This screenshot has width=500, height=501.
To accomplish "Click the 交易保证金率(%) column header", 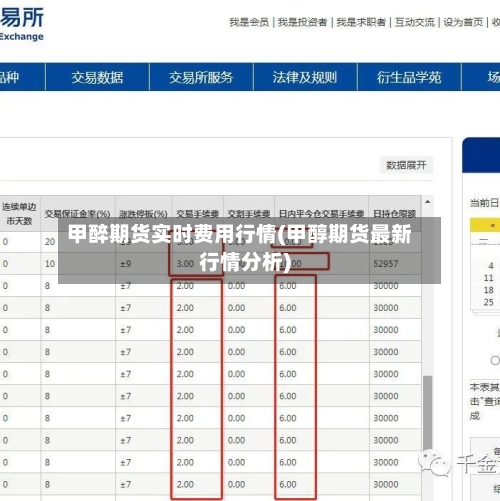I will (78, 214).
